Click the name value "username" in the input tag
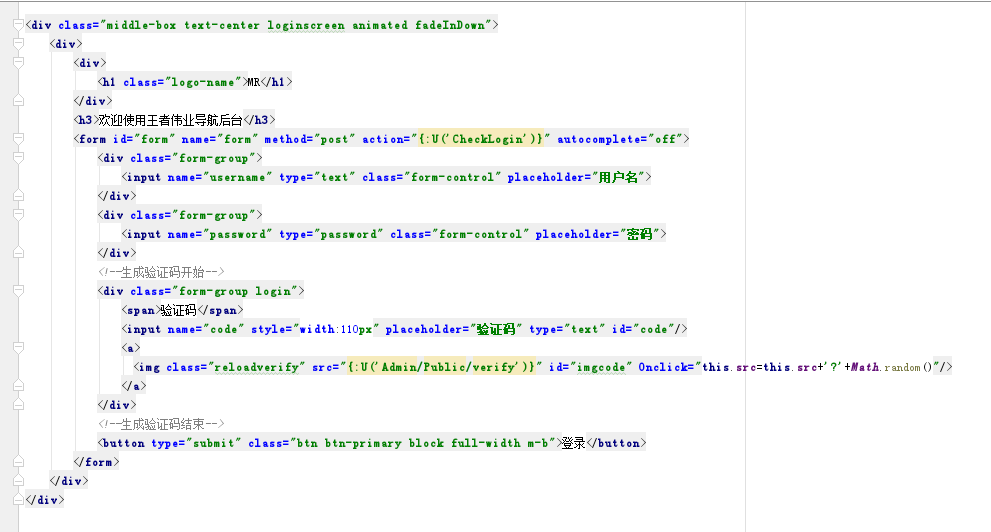Viewport: 991px width, 532px height. [238, 178]
